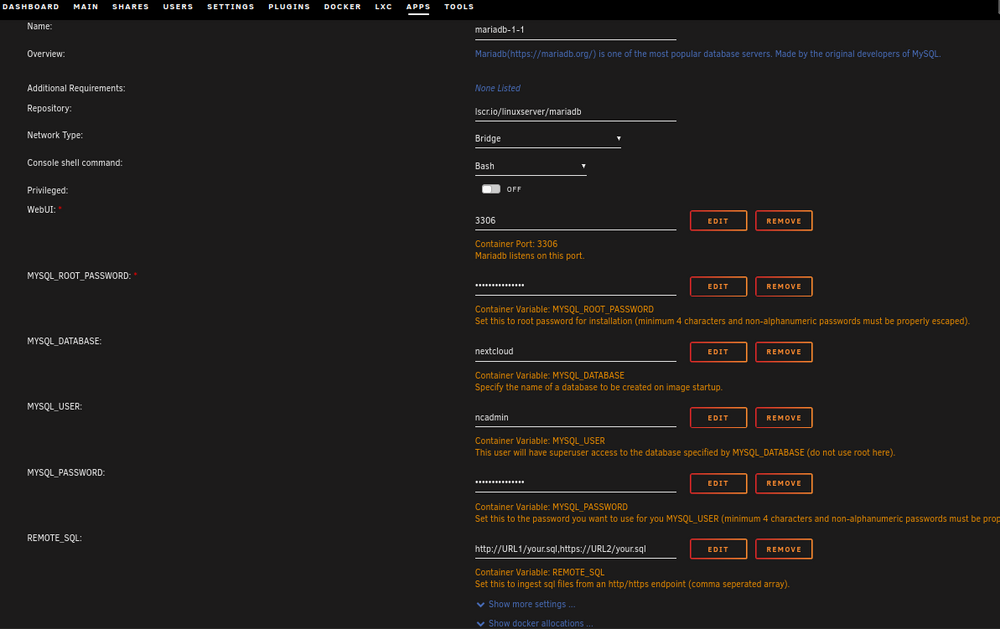Open the Dashboard tab
Screen dimensions: 1000x629
(x=31, y=6)
